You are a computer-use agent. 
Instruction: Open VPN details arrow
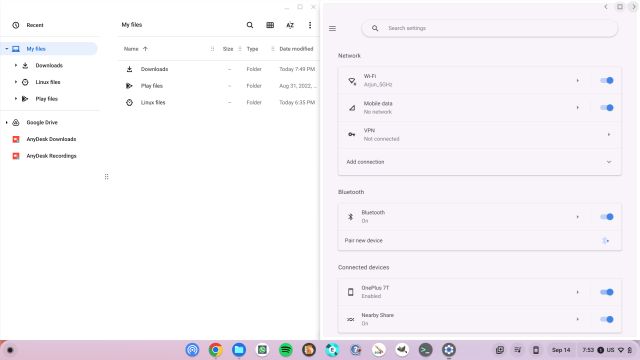point(609,135)
